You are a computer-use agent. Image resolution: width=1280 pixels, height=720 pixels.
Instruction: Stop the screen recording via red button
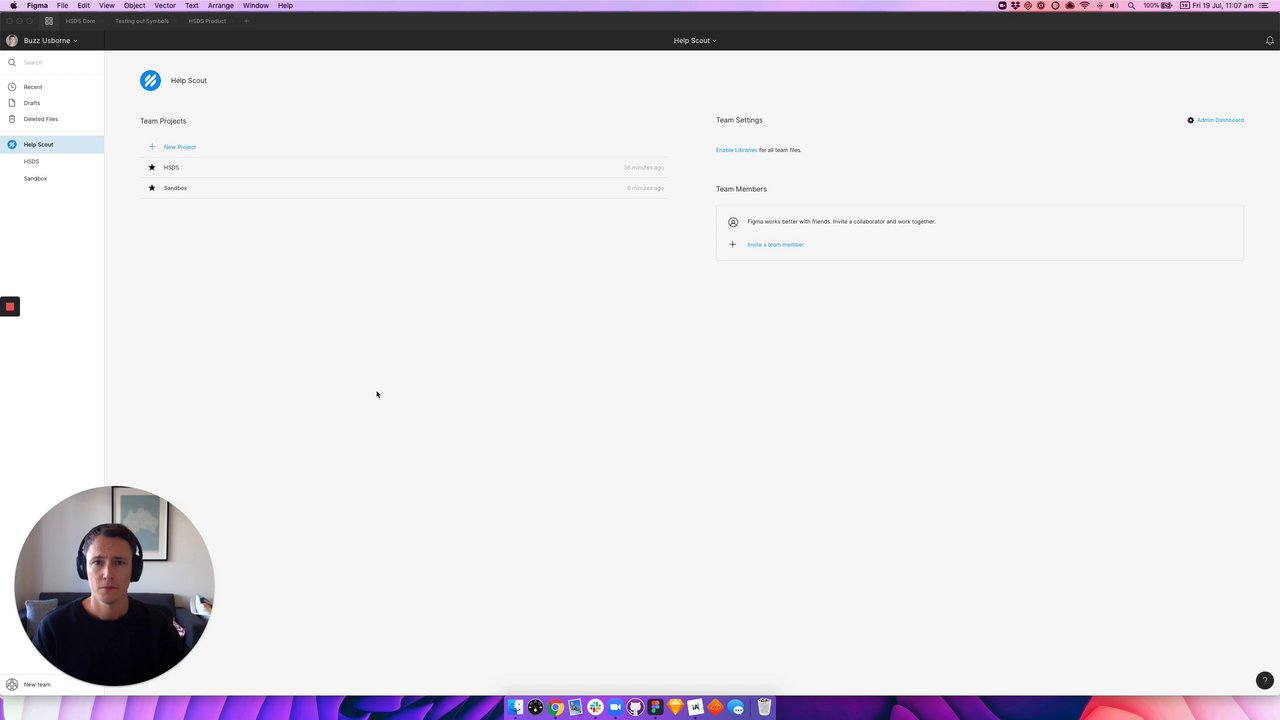coord(10,307)
